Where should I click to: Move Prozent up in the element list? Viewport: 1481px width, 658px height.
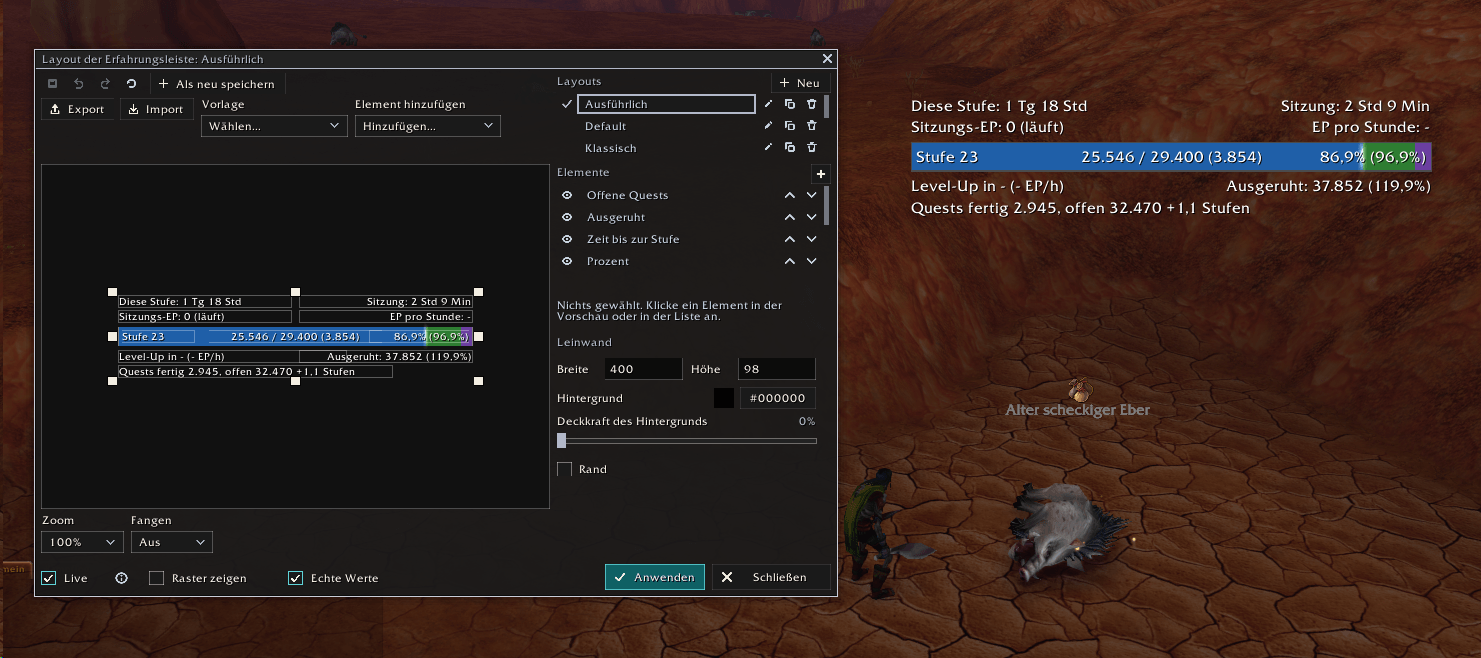click(x=789, y=261)
